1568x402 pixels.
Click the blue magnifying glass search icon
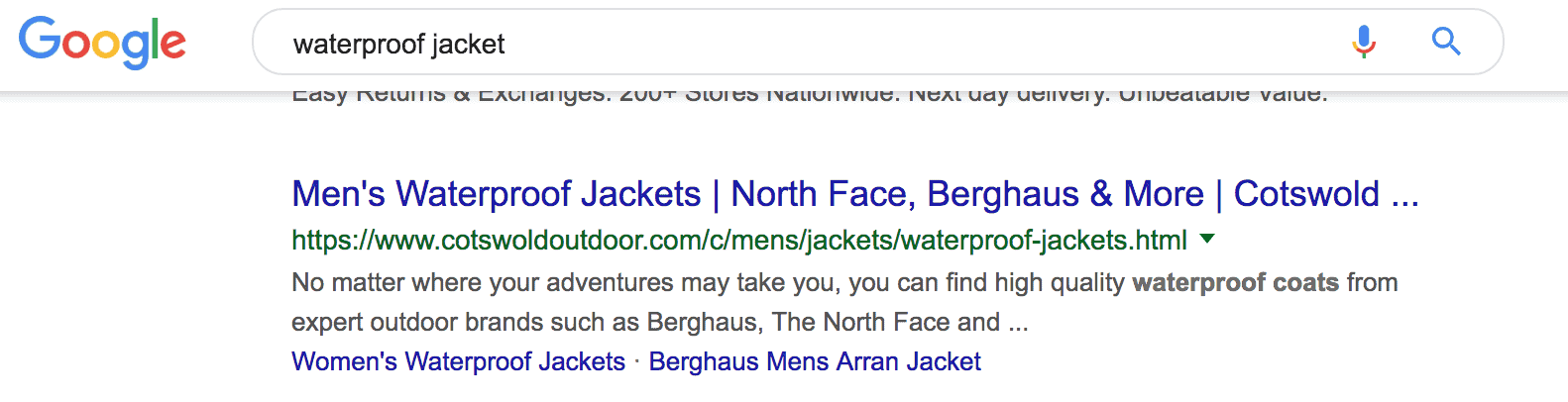[x=1446, y=42]
